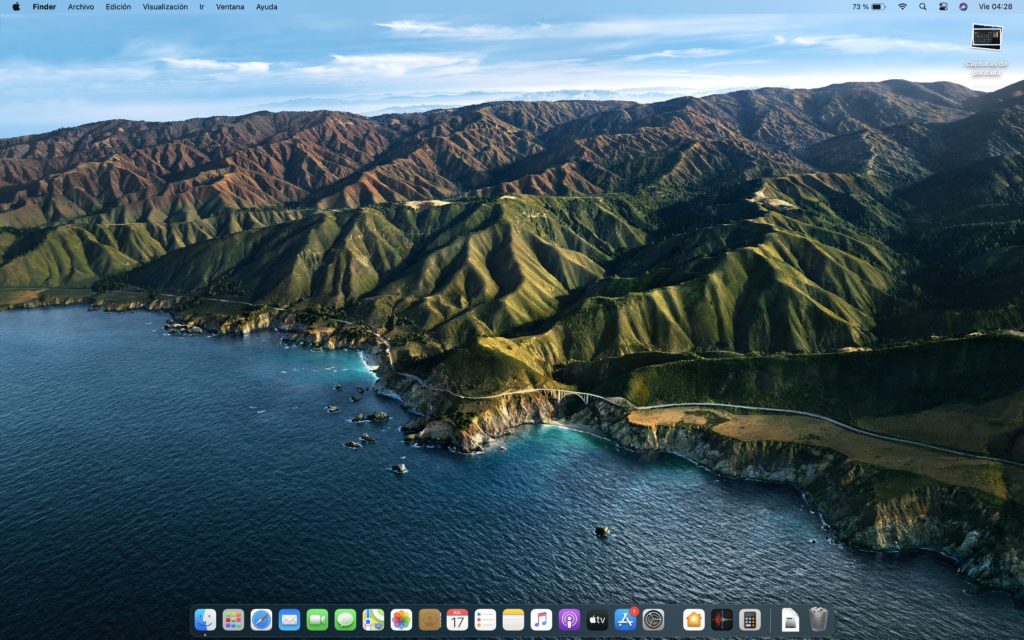This screenshot has height=640, width=1024.
Task: Open Control Center in menu bar
Action: coord(943,7)
